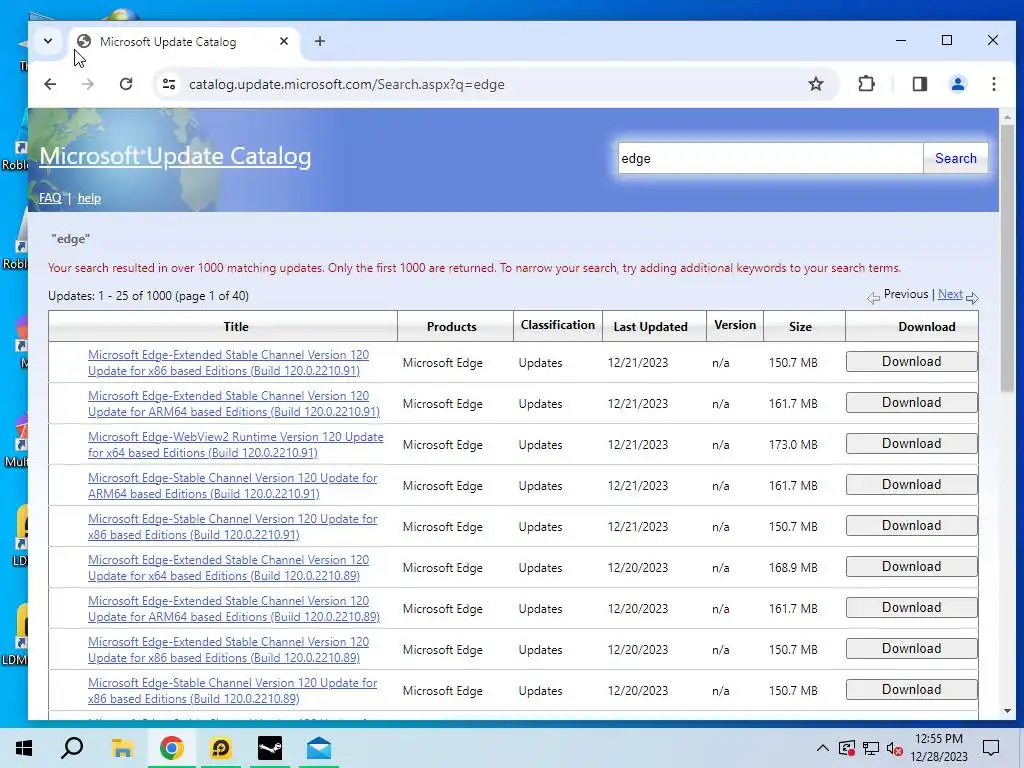Viewport: 1024px width, 768px height.
Task: Open the Extensions puzzle icon
Action: pos(866,84)
